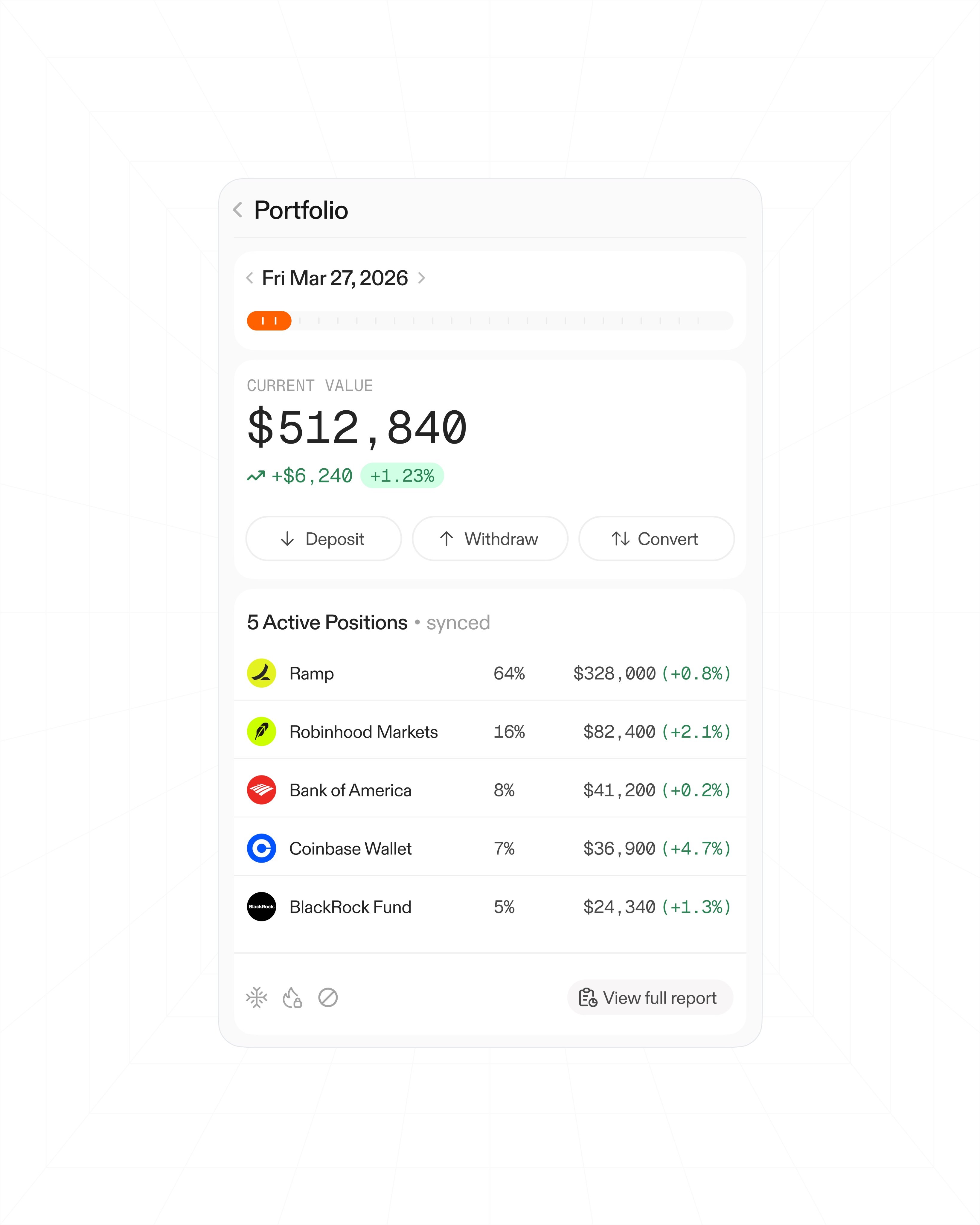Click the circle-slash block icon
Viewport: 980px width, 1225px height.
328,998
